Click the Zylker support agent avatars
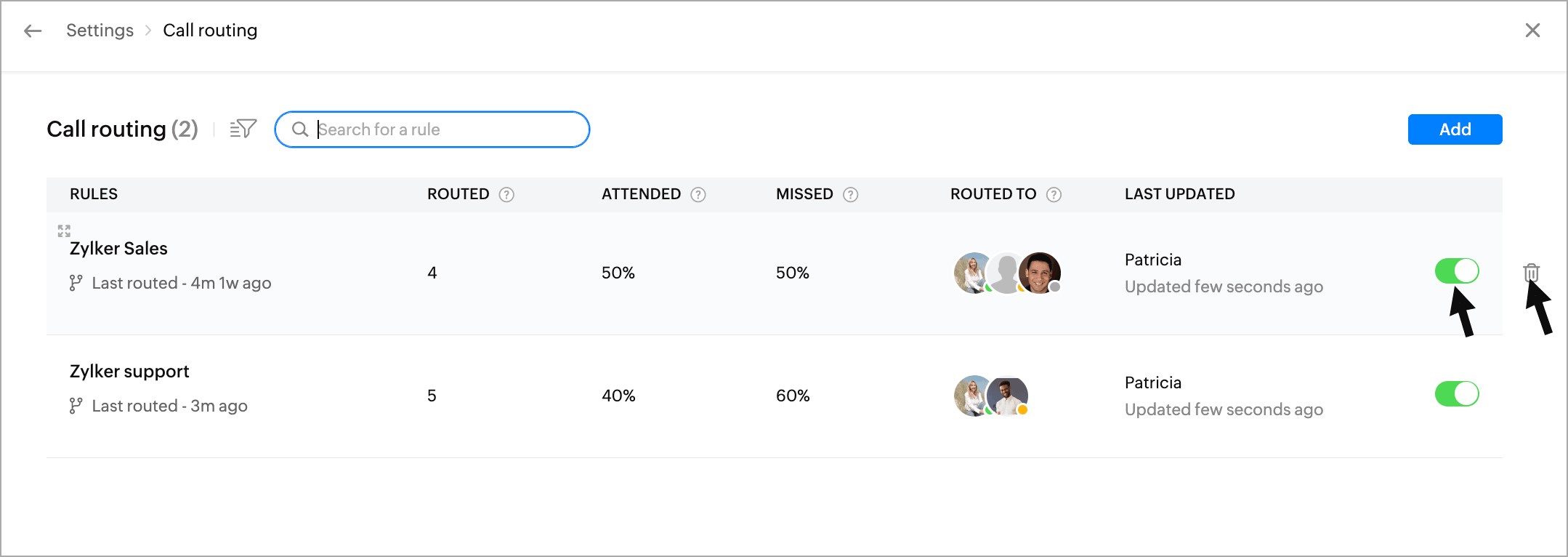Image resolution: width=1568 pixels, height=557 pixels. 991,396
